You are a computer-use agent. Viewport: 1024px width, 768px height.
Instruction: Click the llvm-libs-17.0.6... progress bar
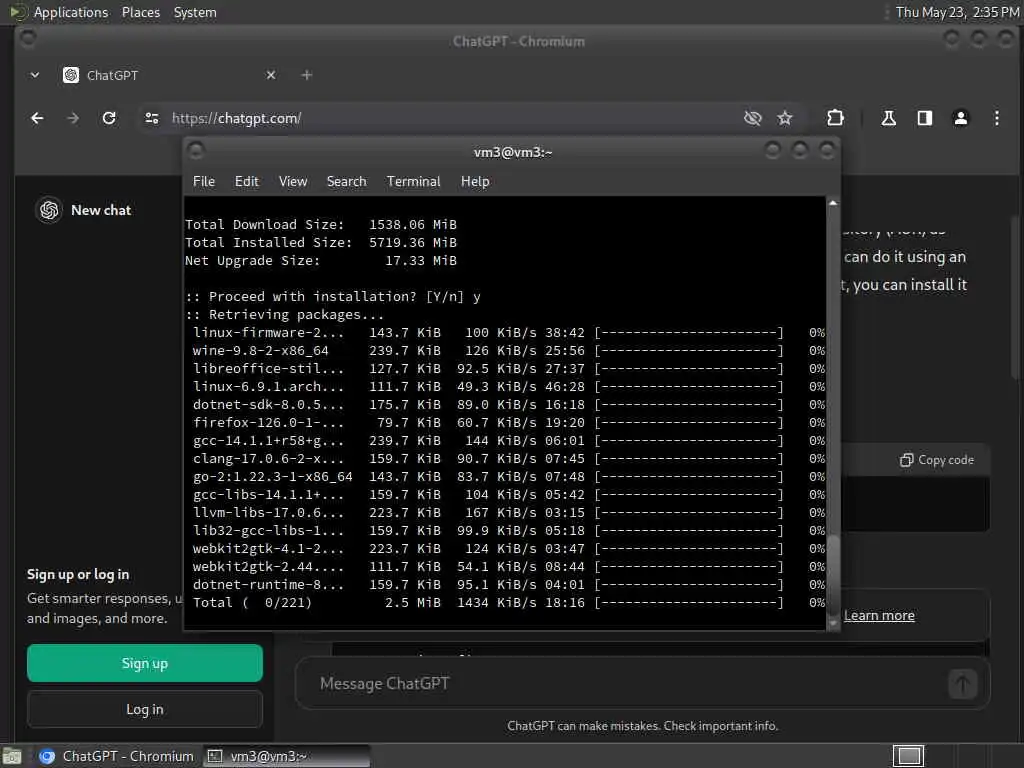(x=689, y=513)
